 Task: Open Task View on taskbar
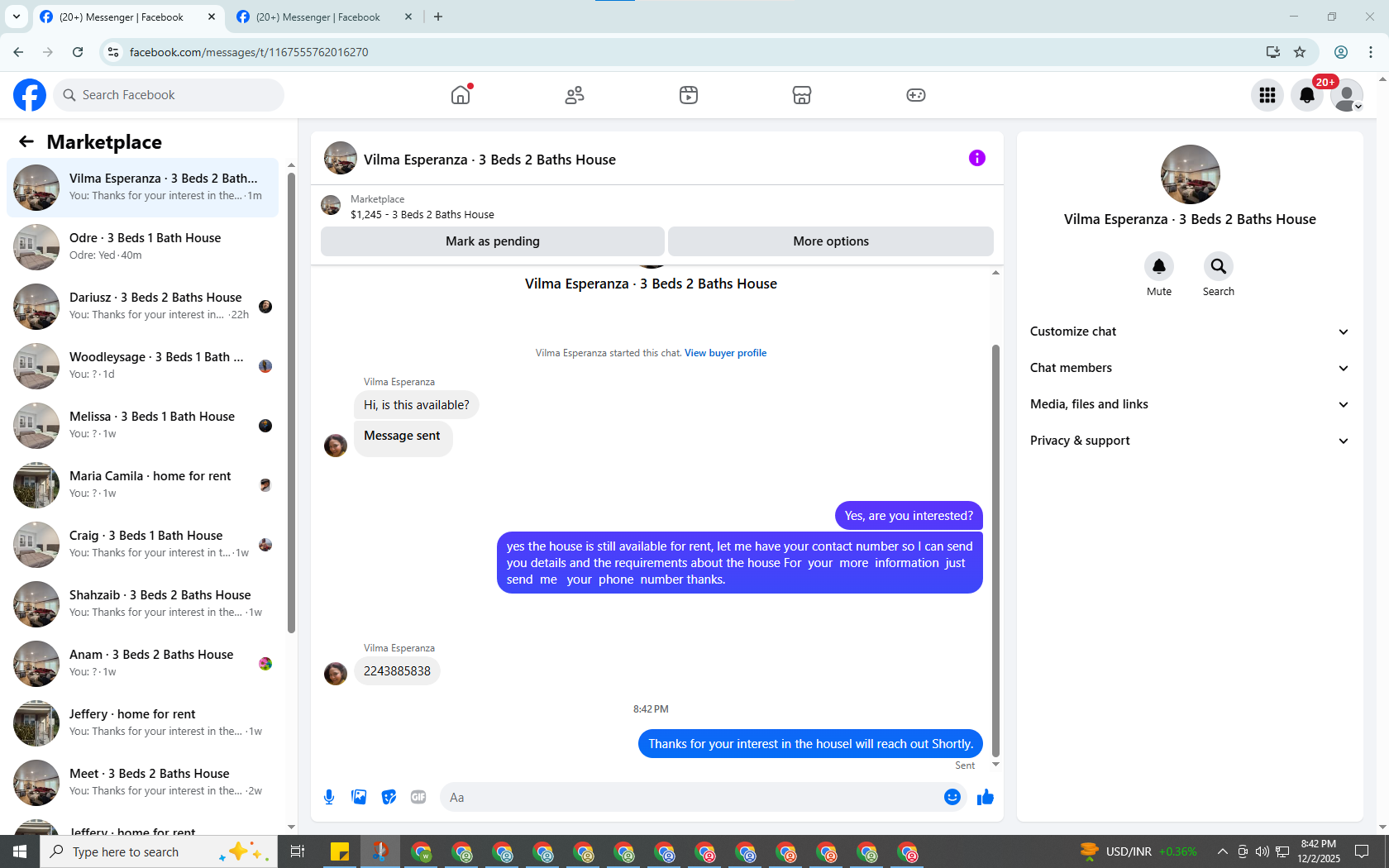click(298, 851)
